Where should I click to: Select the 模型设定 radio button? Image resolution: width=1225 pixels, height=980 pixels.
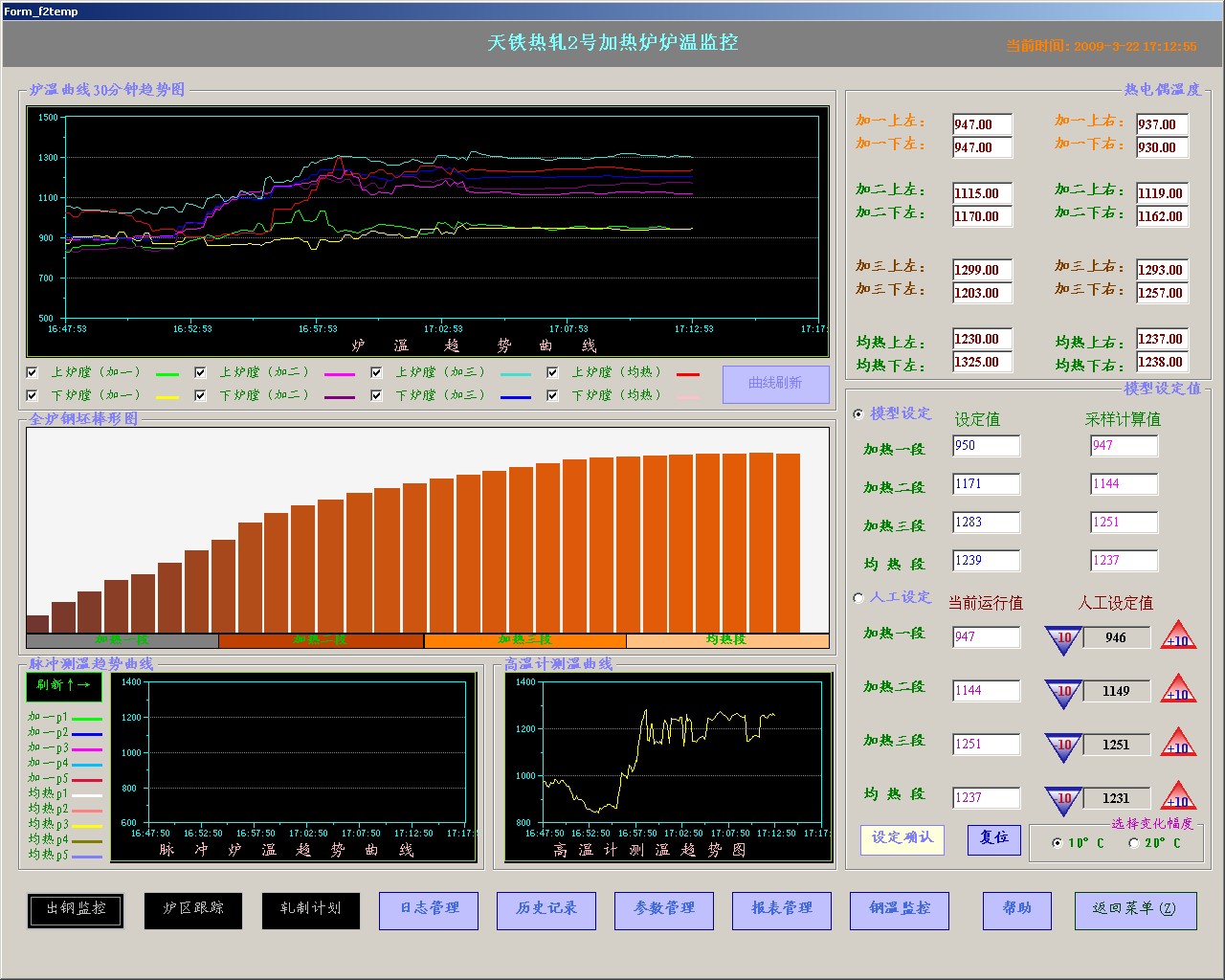click(858, 413)
